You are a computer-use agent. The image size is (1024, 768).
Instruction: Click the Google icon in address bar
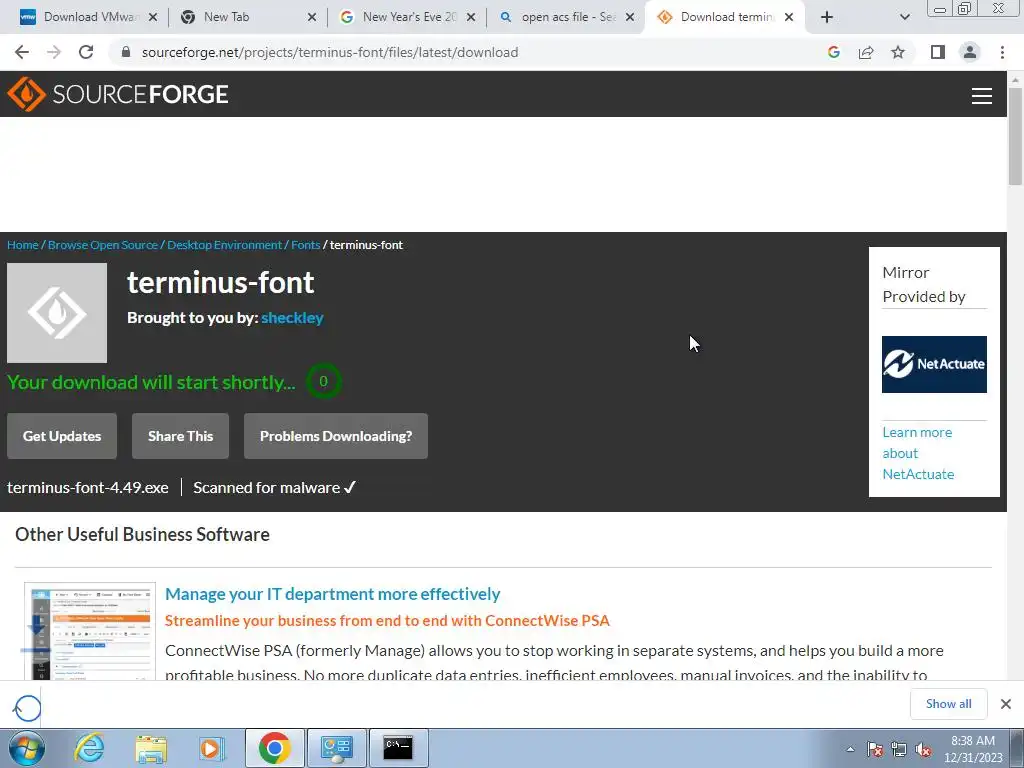click(833, 52)
